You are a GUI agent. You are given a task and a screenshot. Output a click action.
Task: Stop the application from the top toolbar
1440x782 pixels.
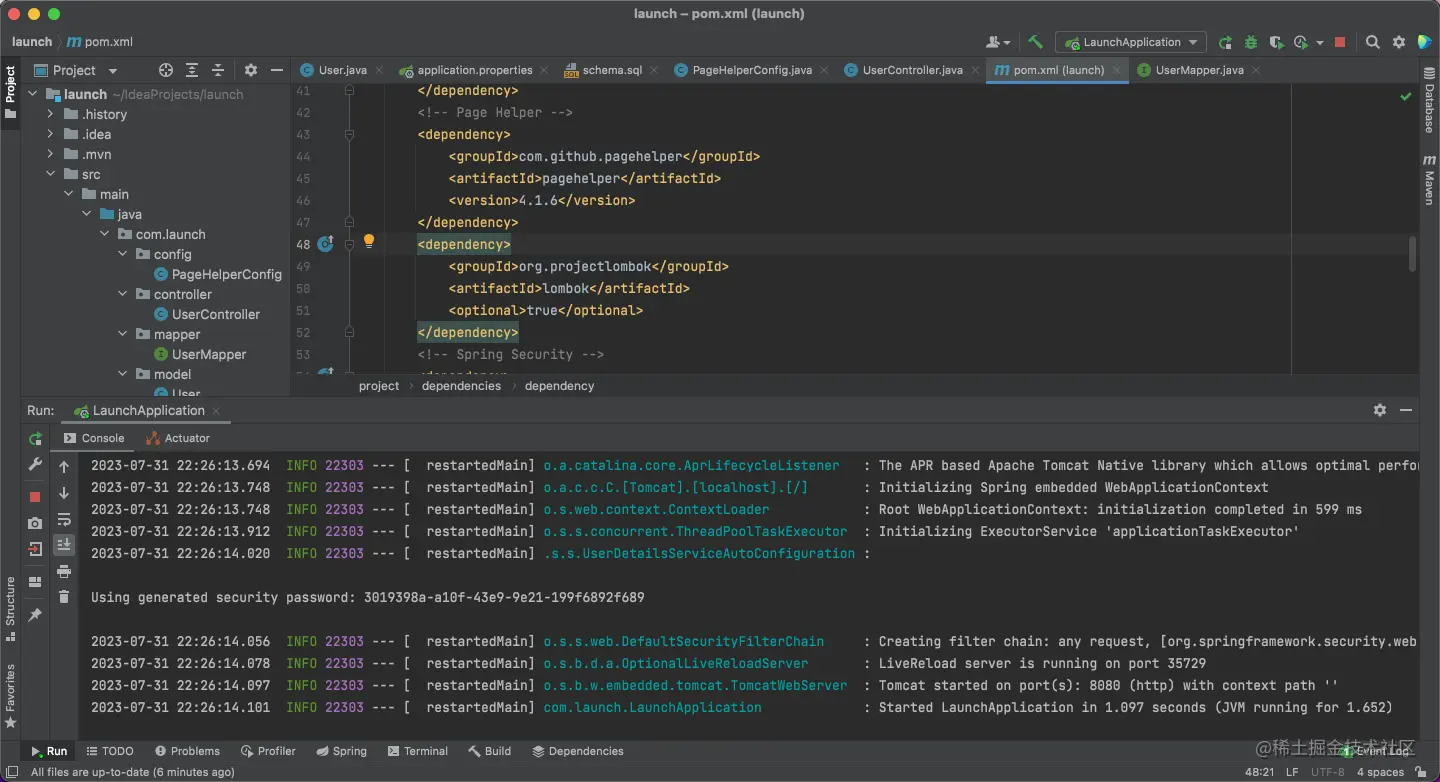pyautogui.click(x=1340, y=42)
